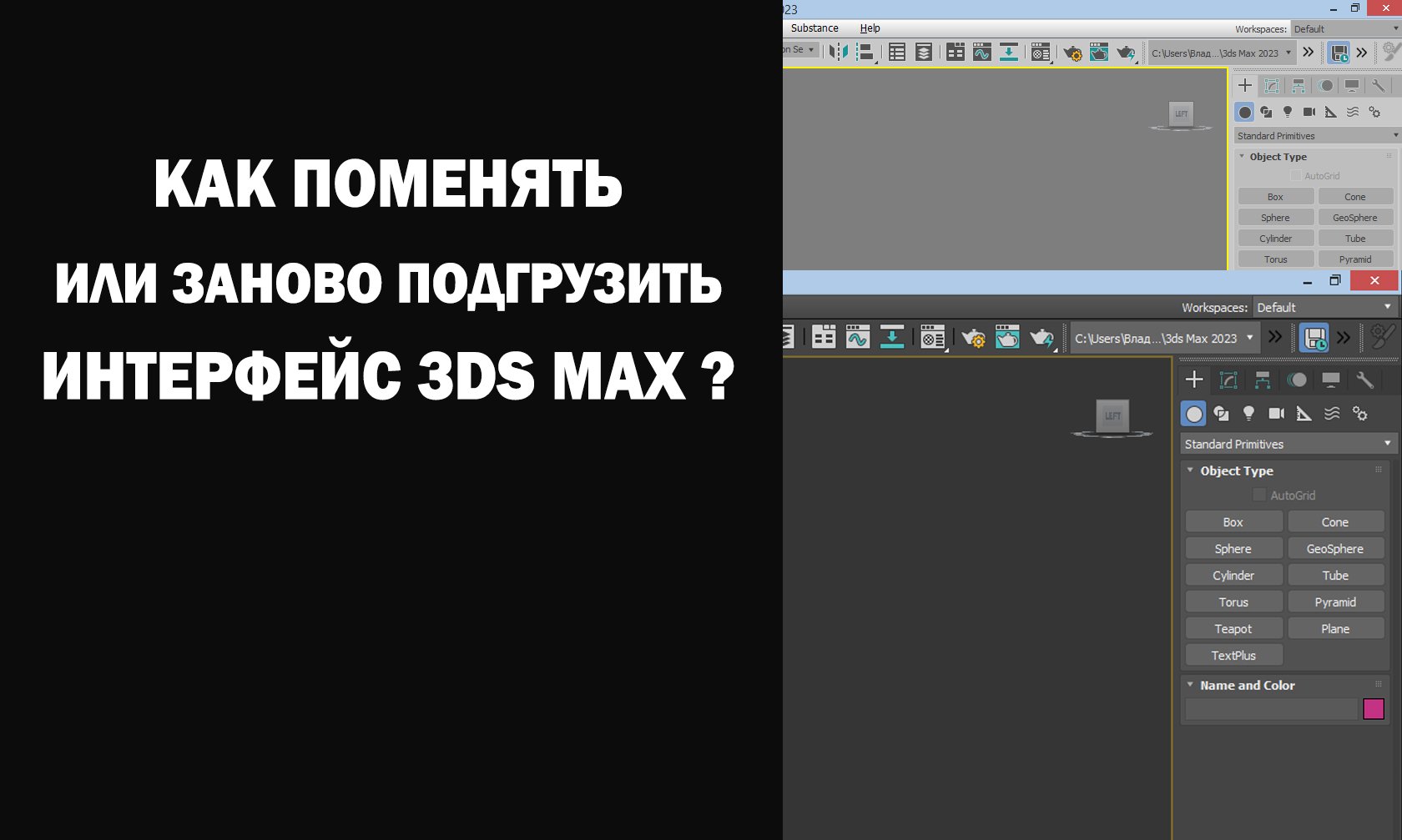
Task: Click the ViewCube in the dark window viewport
Action: point(1112,416)
